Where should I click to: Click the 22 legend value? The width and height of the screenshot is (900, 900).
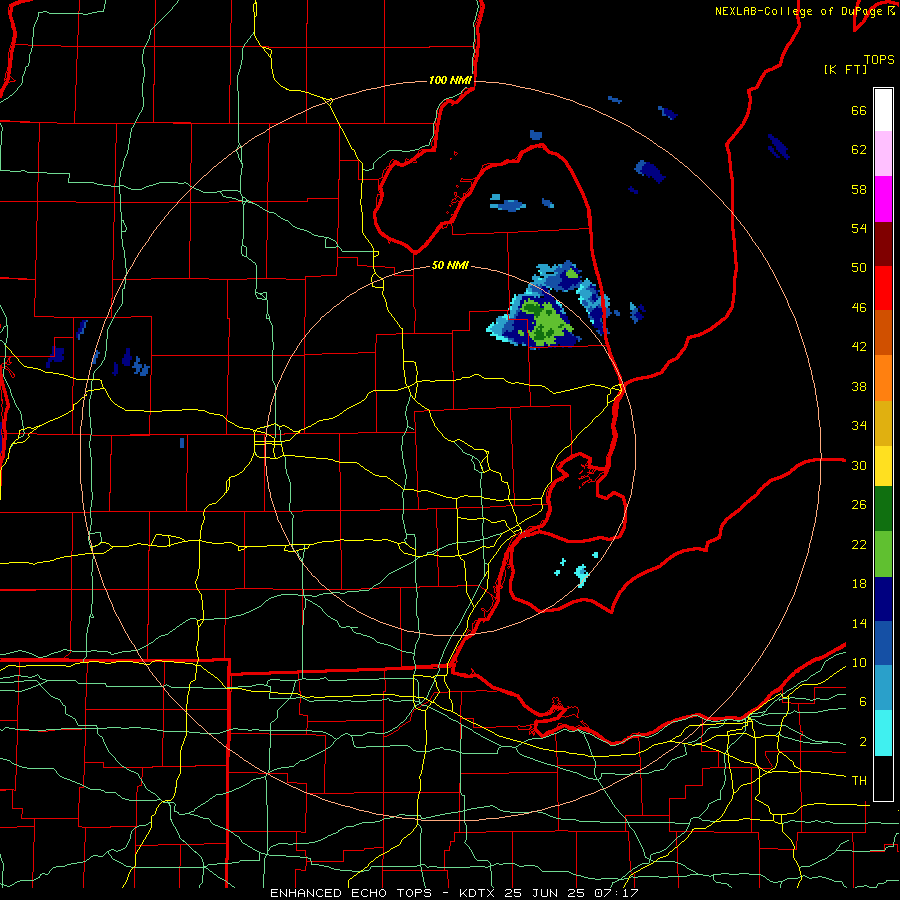point(859,544)
